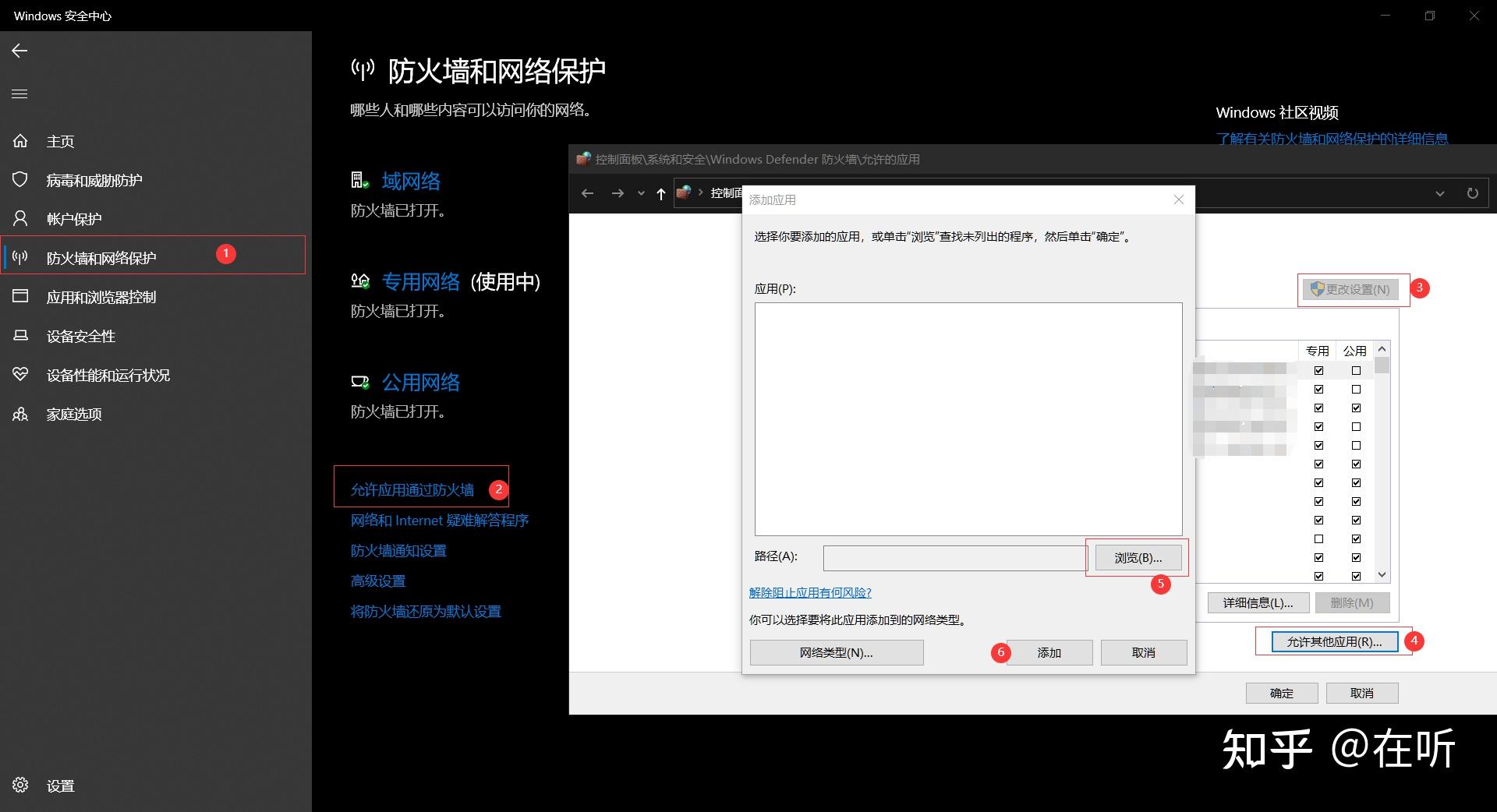Close the 添加应用 dialog

tap(1179, 199)
